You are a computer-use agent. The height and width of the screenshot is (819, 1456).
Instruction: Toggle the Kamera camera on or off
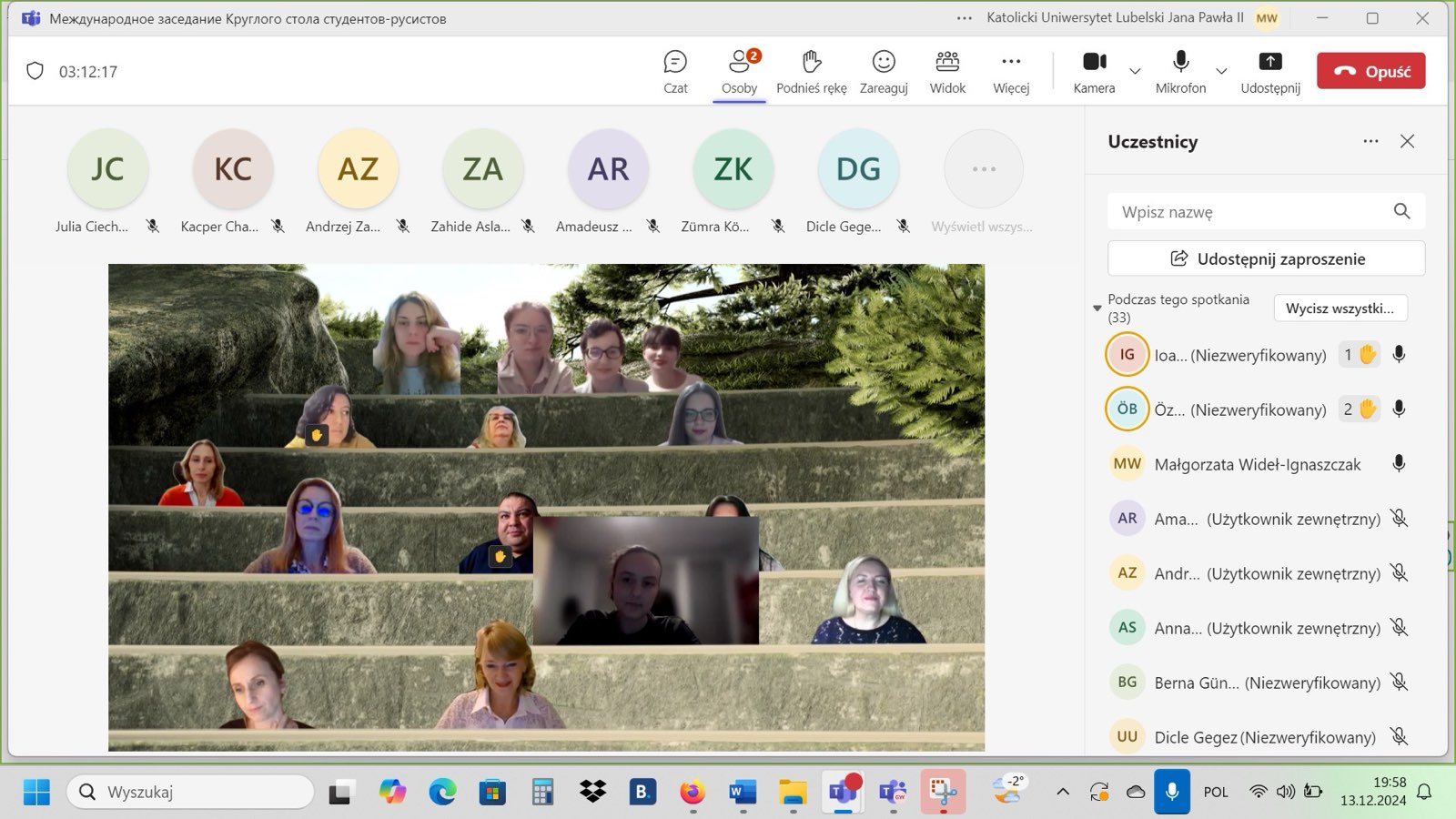point(1094,62)
